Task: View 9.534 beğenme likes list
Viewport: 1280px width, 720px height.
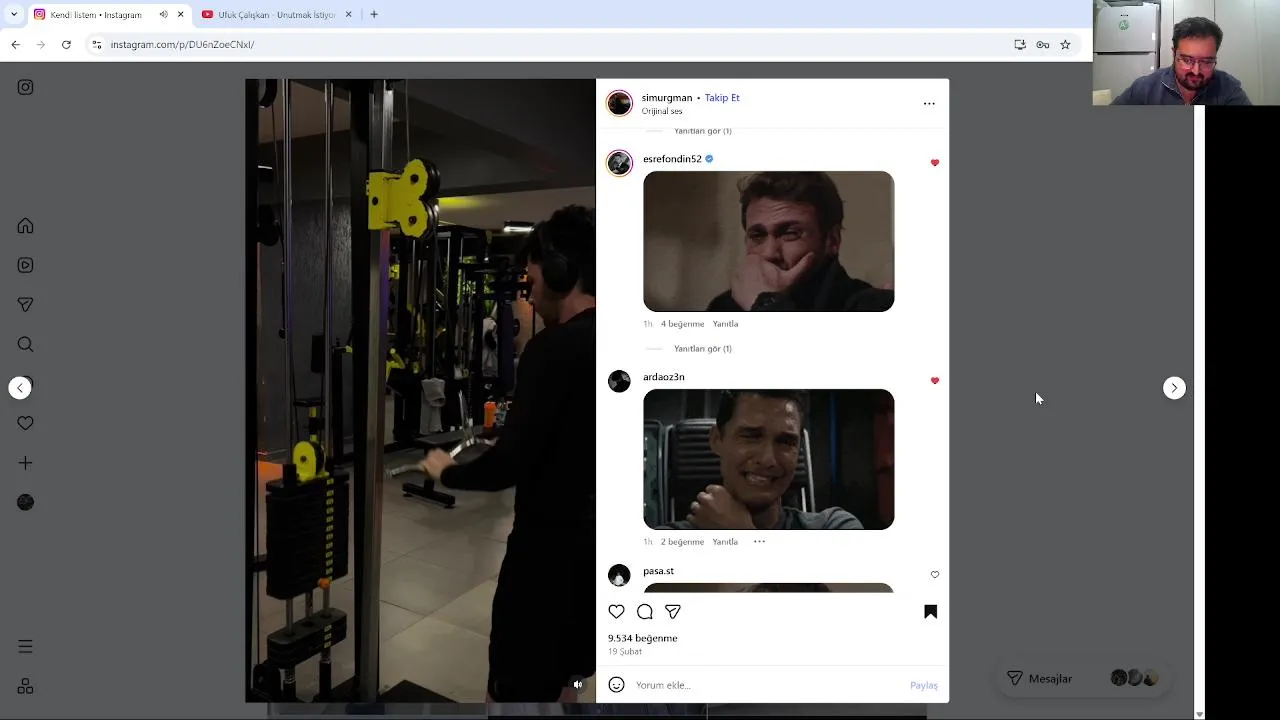Action: click(x=643, y=638)
